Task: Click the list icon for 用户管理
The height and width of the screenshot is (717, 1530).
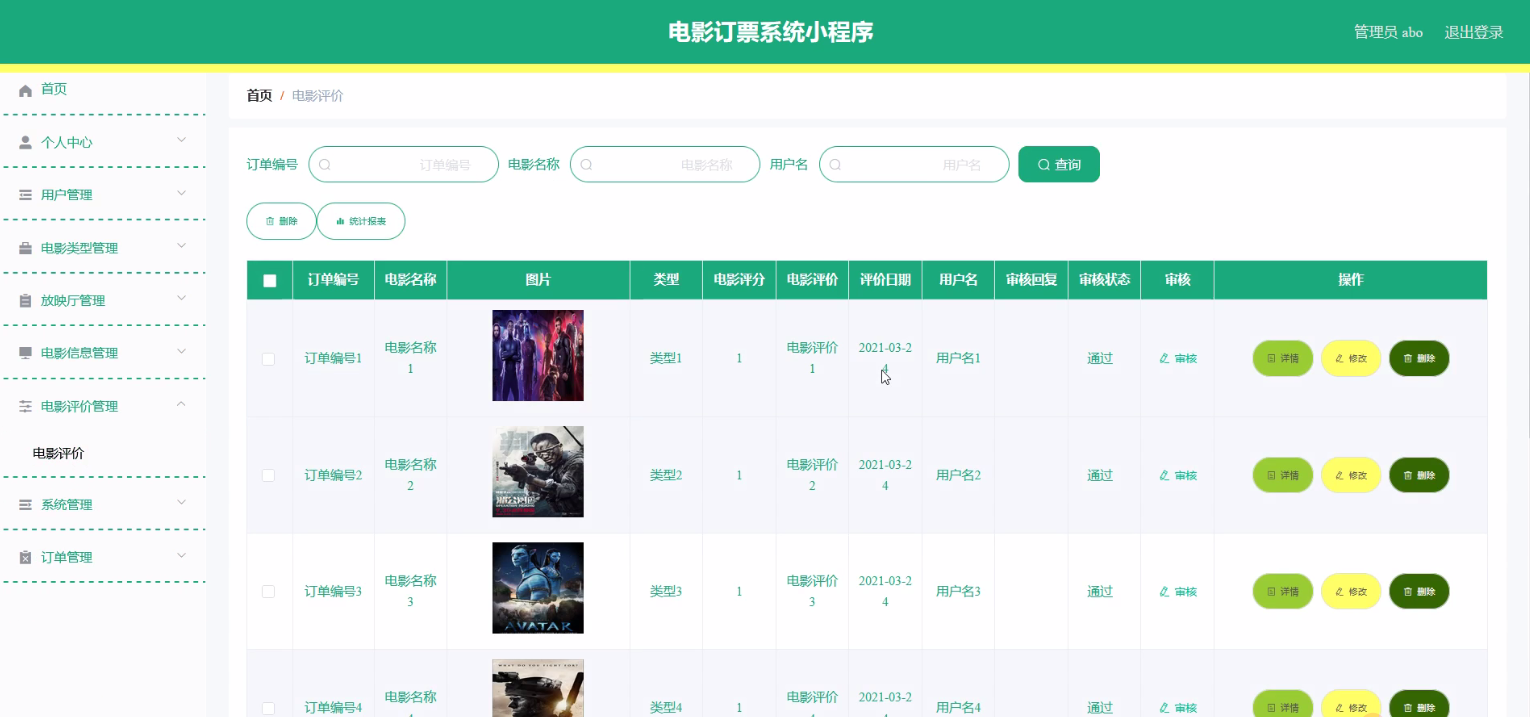Action: pyautogui.click(x=26, y=194)
